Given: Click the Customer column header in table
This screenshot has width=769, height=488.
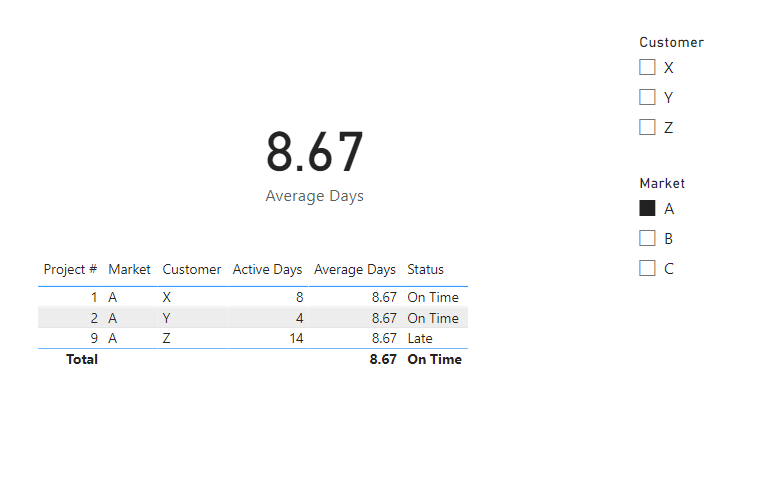Looking at the screenshot, I should 192,269.
